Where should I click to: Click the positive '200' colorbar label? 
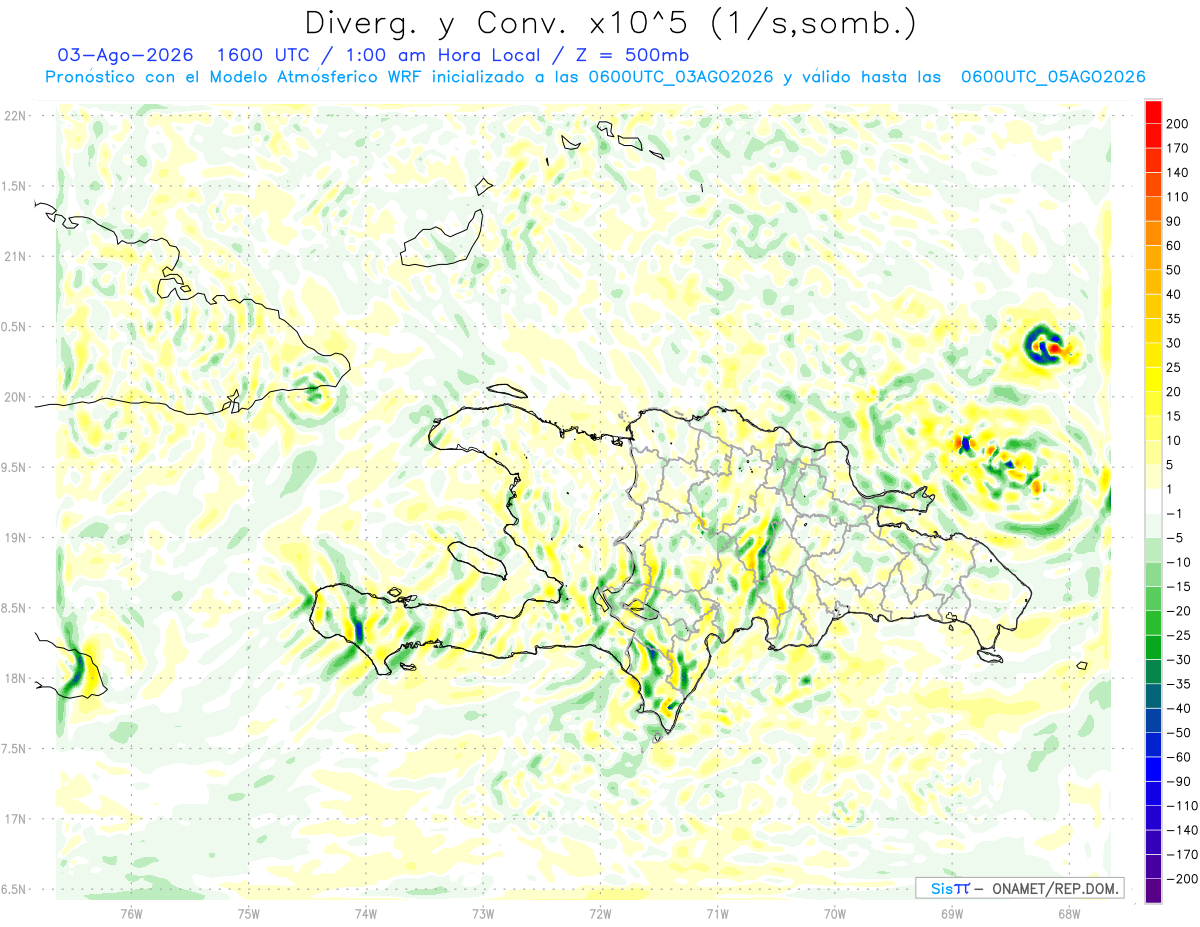coord(1177,124)
